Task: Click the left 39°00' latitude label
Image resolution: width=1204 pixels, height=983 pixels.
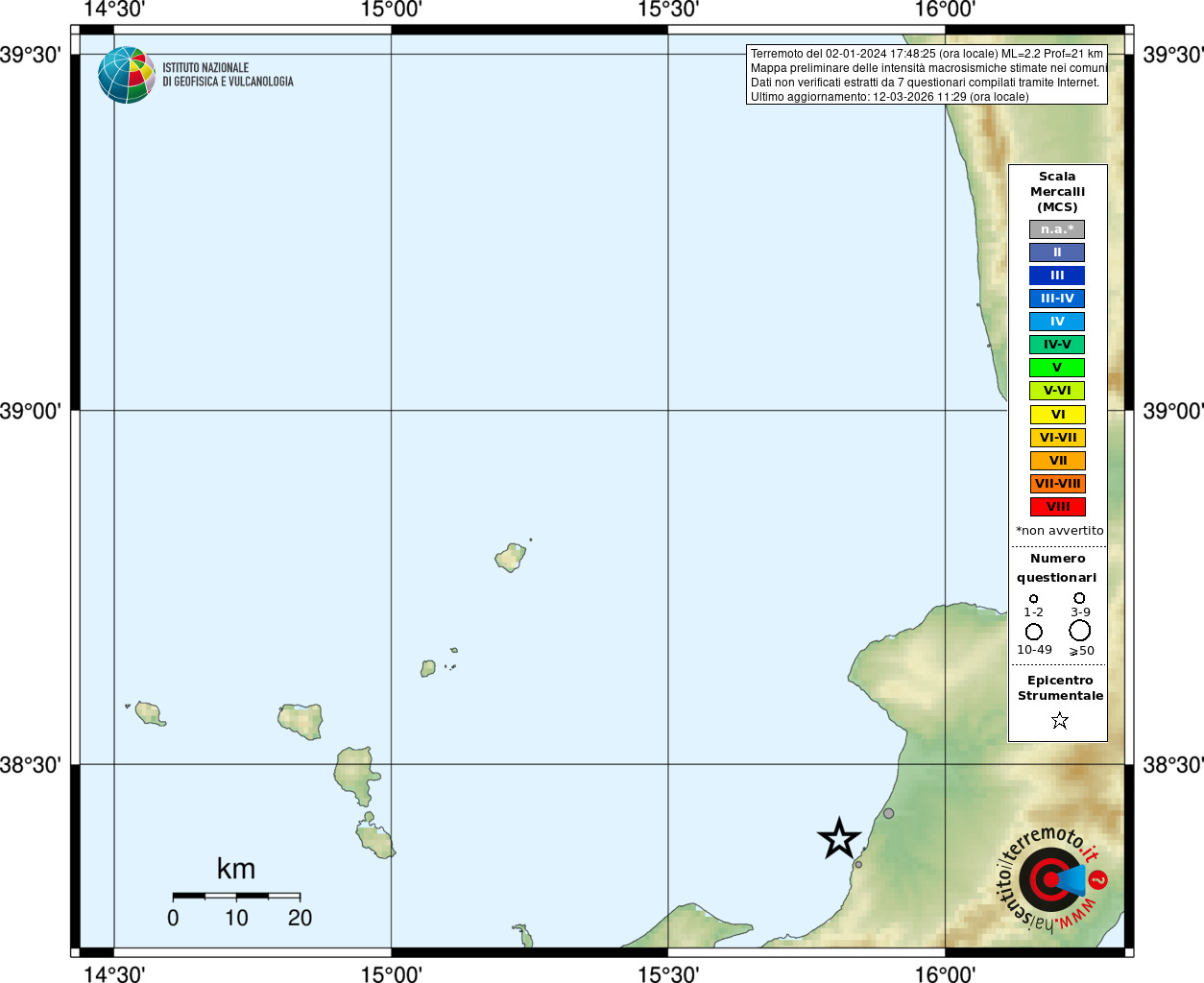Action: 32,411
